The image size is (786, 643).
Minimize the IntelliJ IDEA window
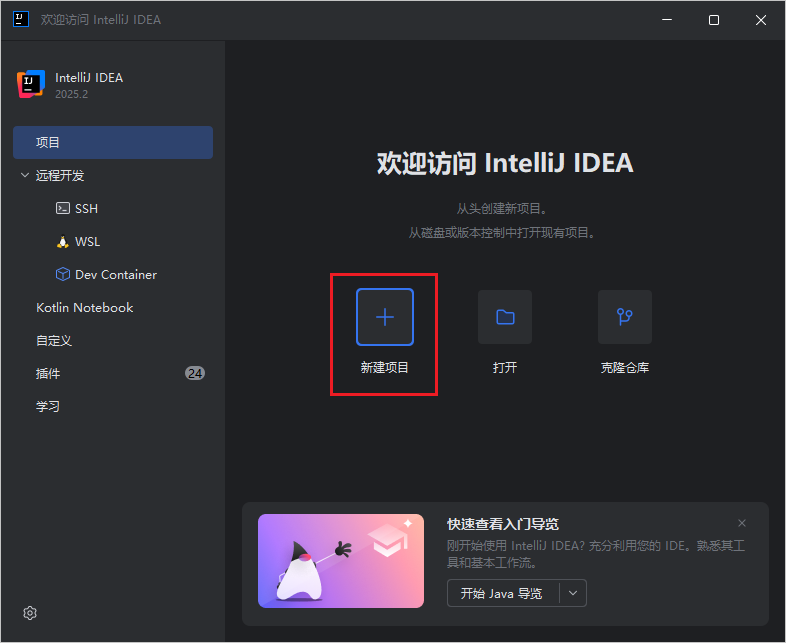point(667,20)
